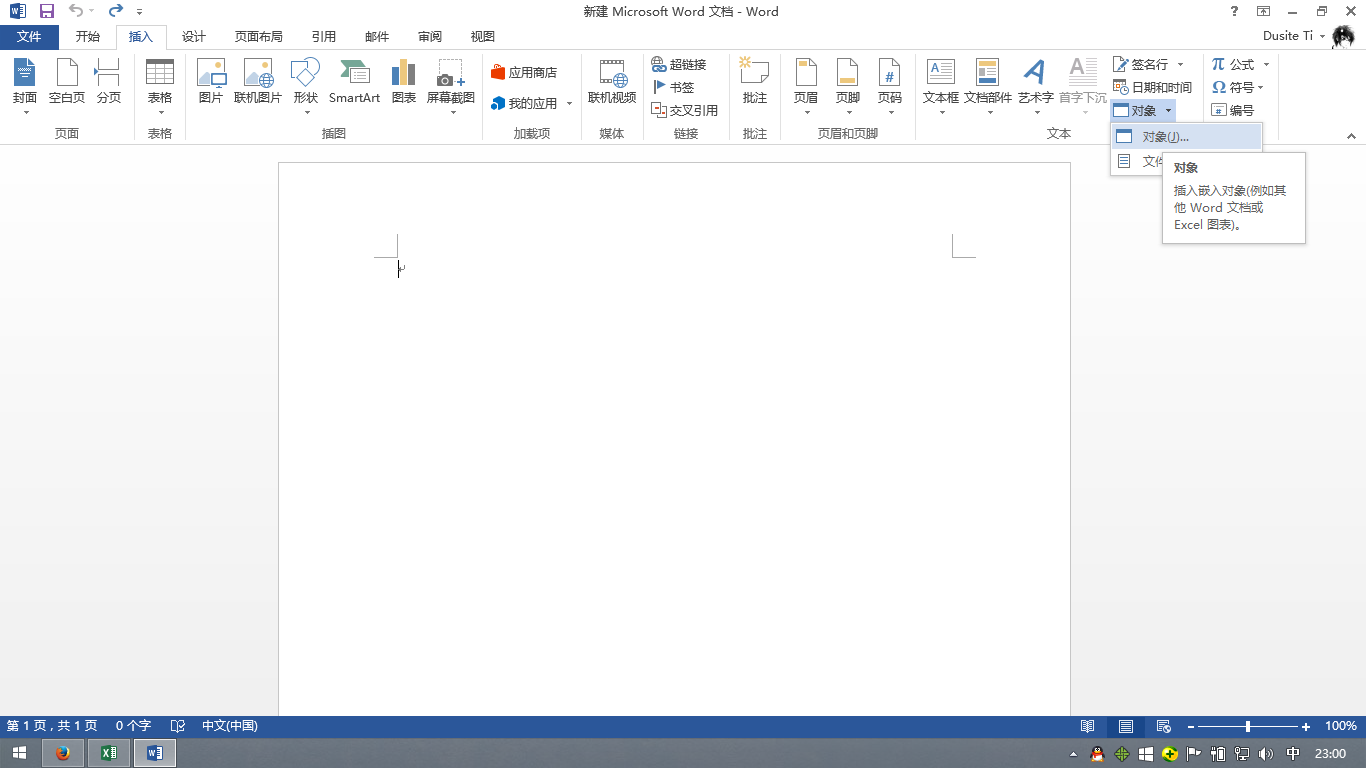
Task: Click the word count (0 个字) status
Action: click(133, 726)
